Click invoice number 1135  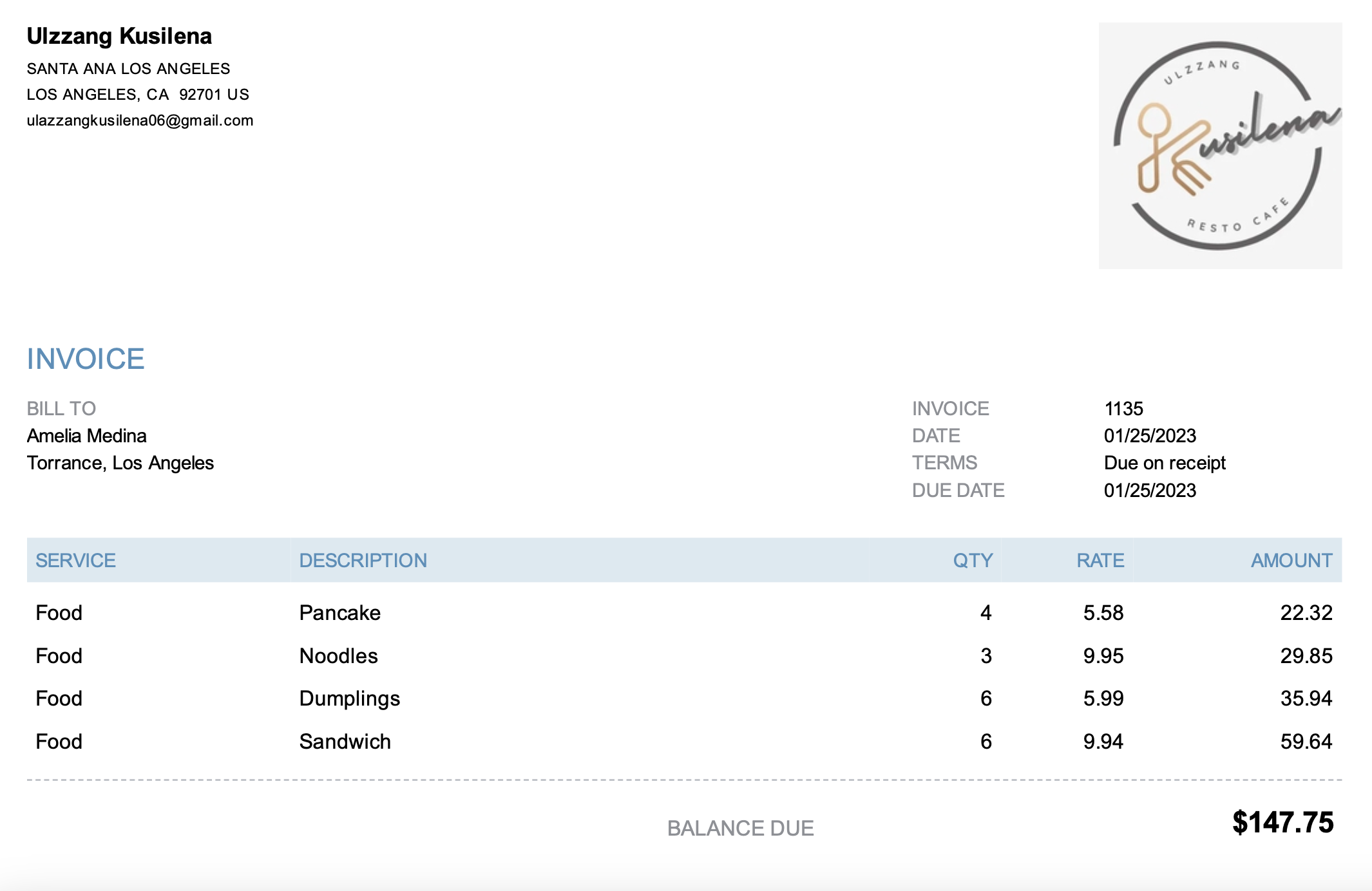point(1123,408)
